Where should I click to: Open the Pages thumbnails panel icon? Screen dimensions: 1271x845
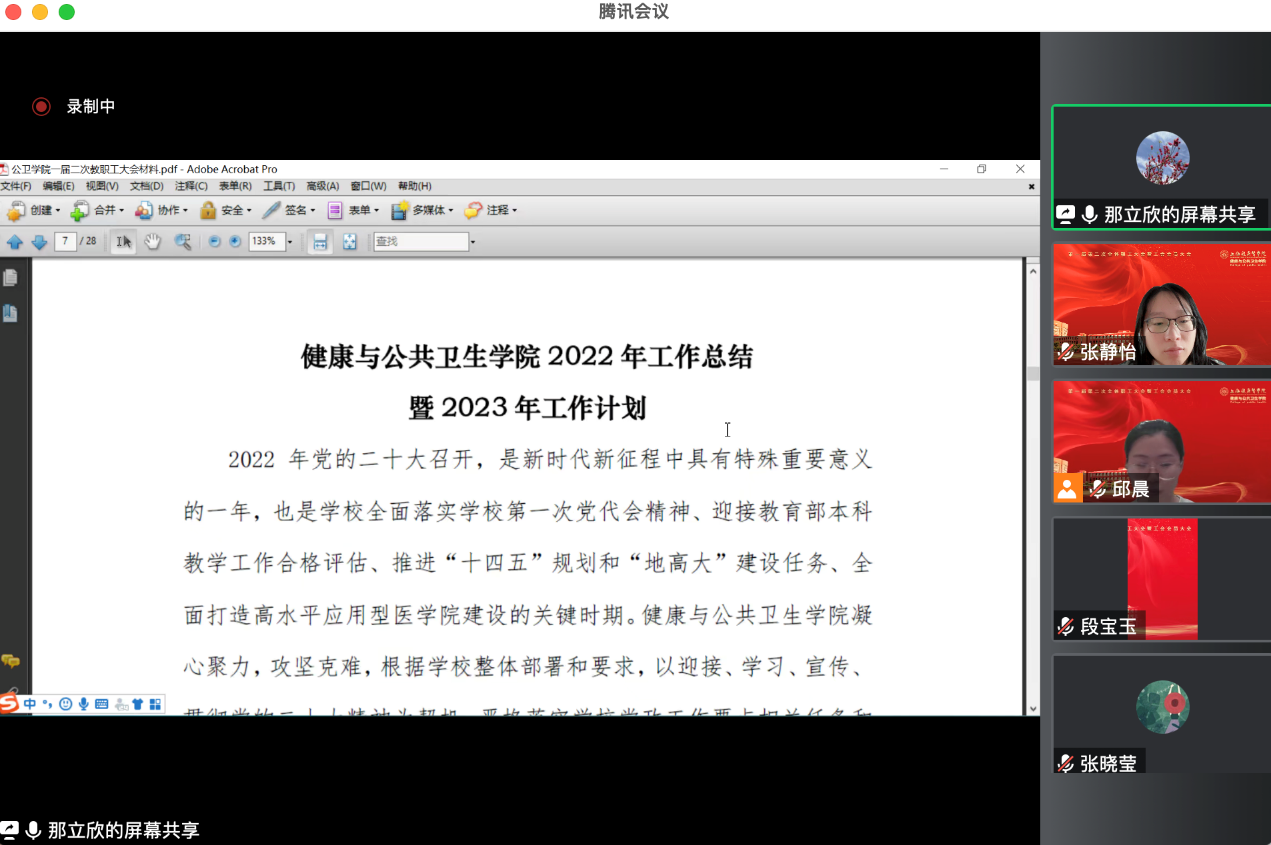click(x=10, y=277)
